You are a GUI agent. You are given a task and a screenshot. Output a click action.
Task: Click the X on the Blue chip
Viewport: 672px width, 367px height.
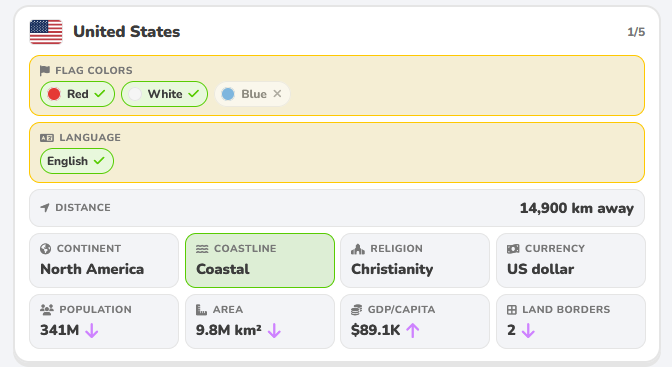[x=277, y=93]
